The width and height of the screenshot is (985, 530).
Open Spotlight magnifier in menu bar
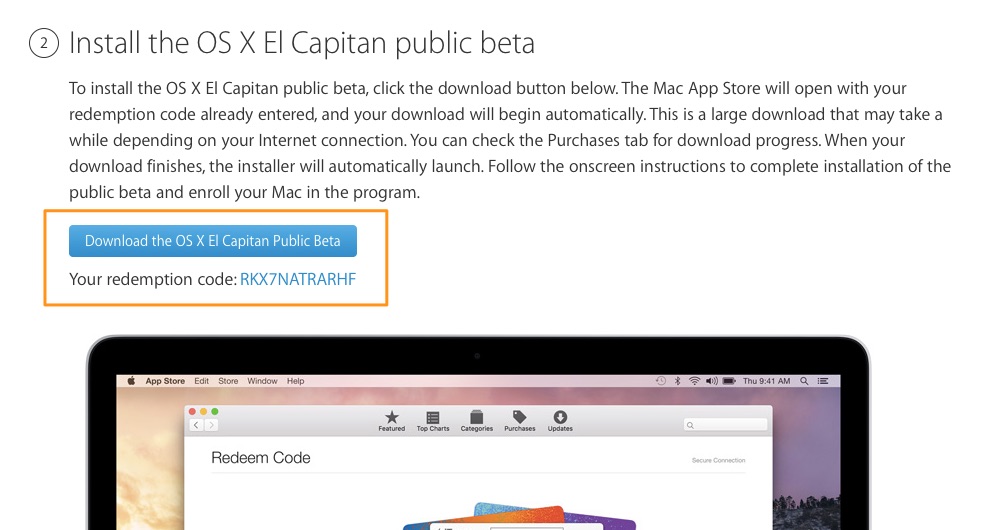pos(804,381)
